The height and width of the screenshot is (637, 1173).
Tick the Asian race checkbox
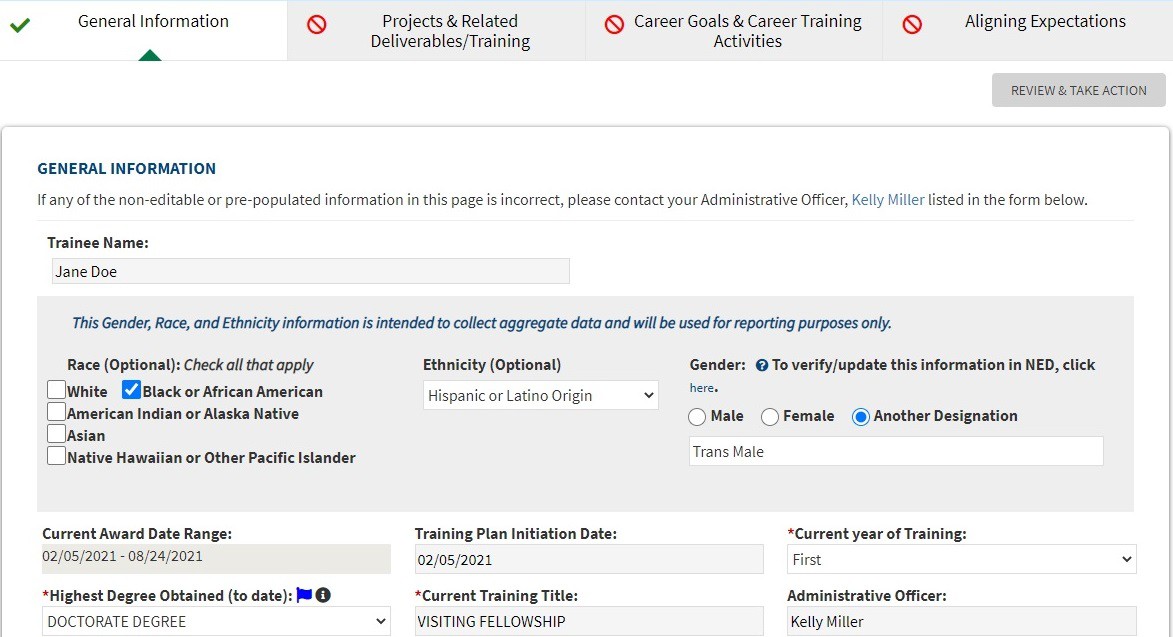(57, 435)
